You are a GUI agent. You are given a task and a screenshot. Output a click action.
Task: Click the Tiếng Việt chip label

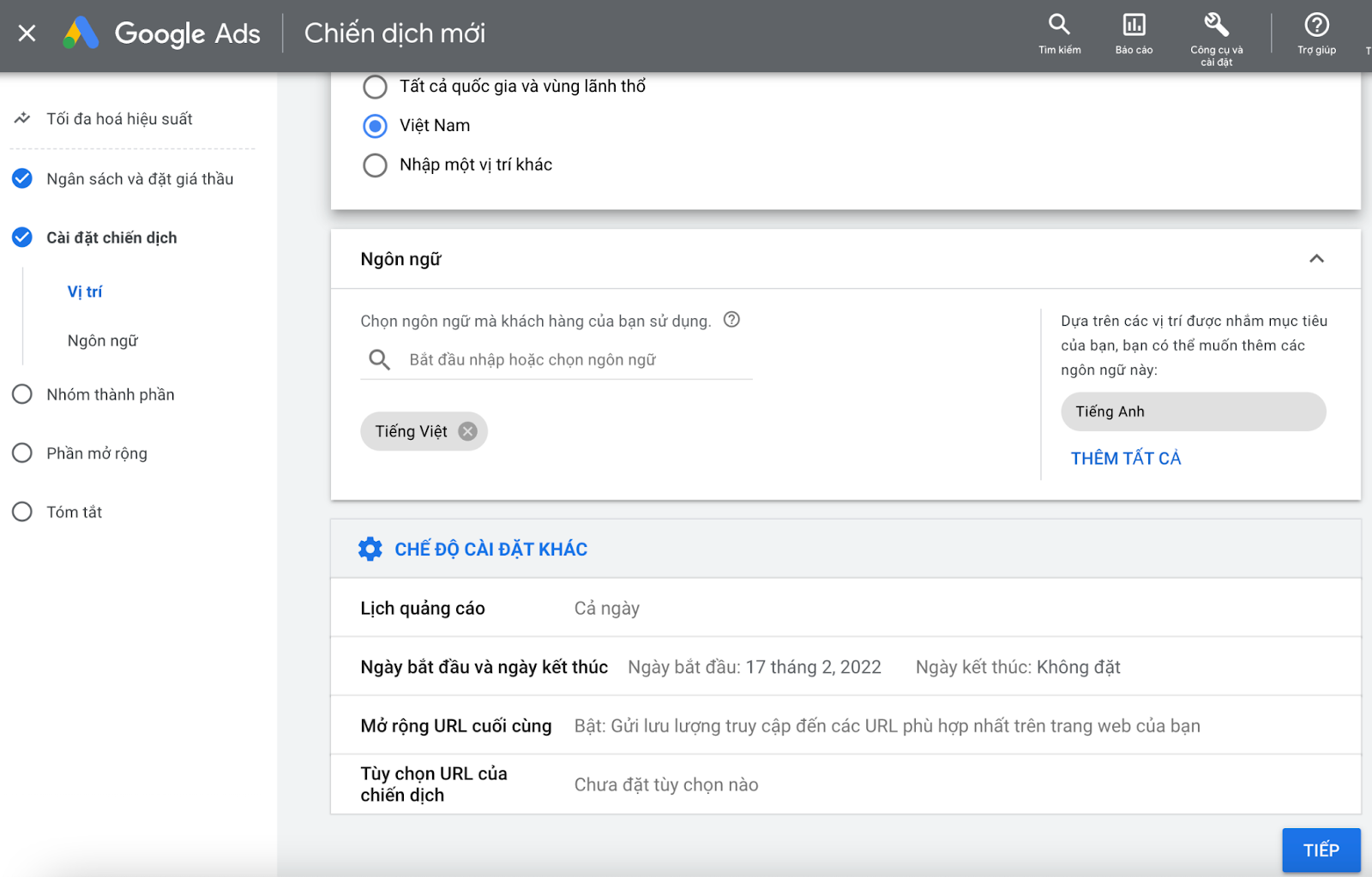point(411,431)
